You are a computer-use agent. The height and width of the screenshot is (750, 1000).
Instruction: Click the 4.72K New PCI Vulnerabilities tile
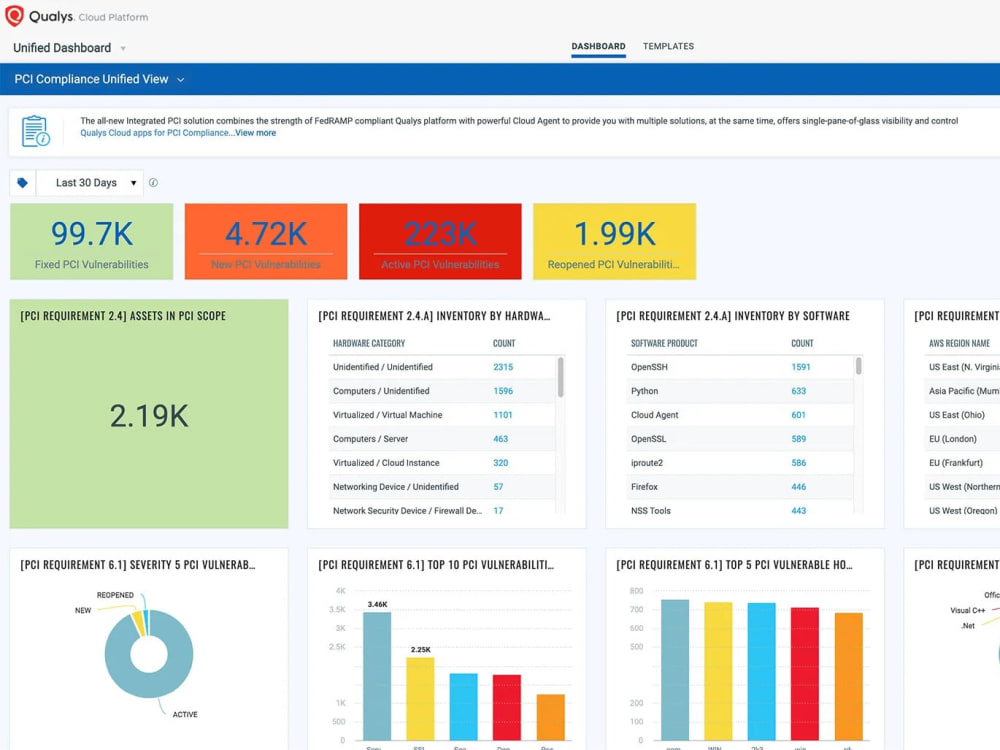point(266,242)
